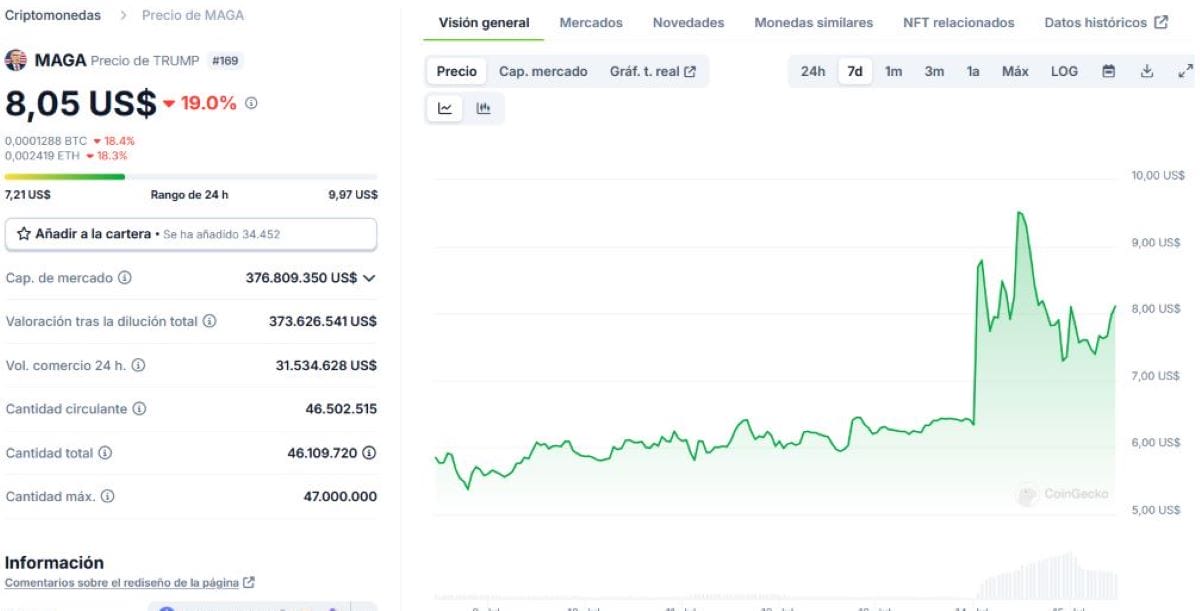Click info icon beside Cantidad máx.
This screenshot has width=1200, height=611.
pos(108,497)
